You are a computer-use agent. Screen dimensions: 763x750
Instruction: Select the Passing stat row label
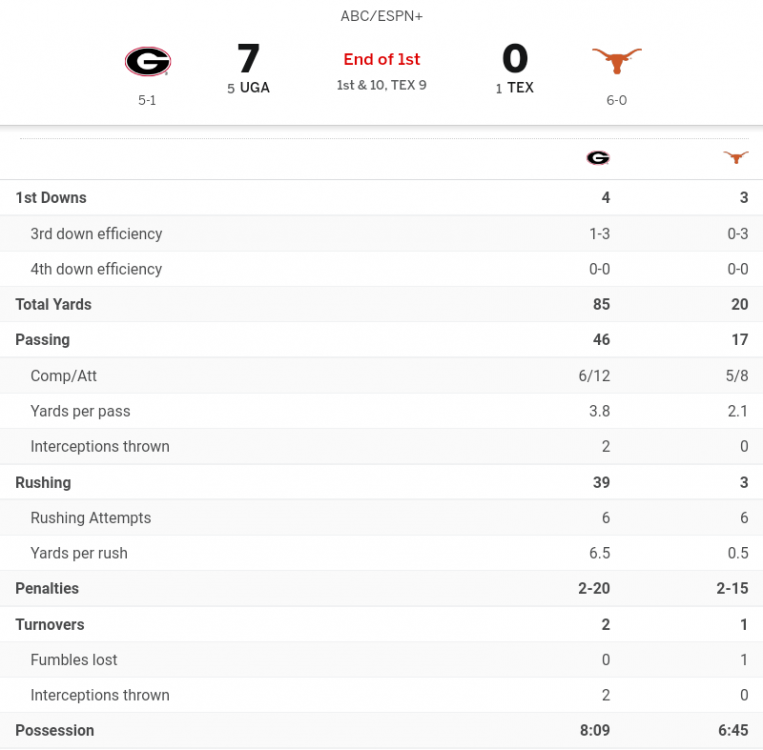43,340
